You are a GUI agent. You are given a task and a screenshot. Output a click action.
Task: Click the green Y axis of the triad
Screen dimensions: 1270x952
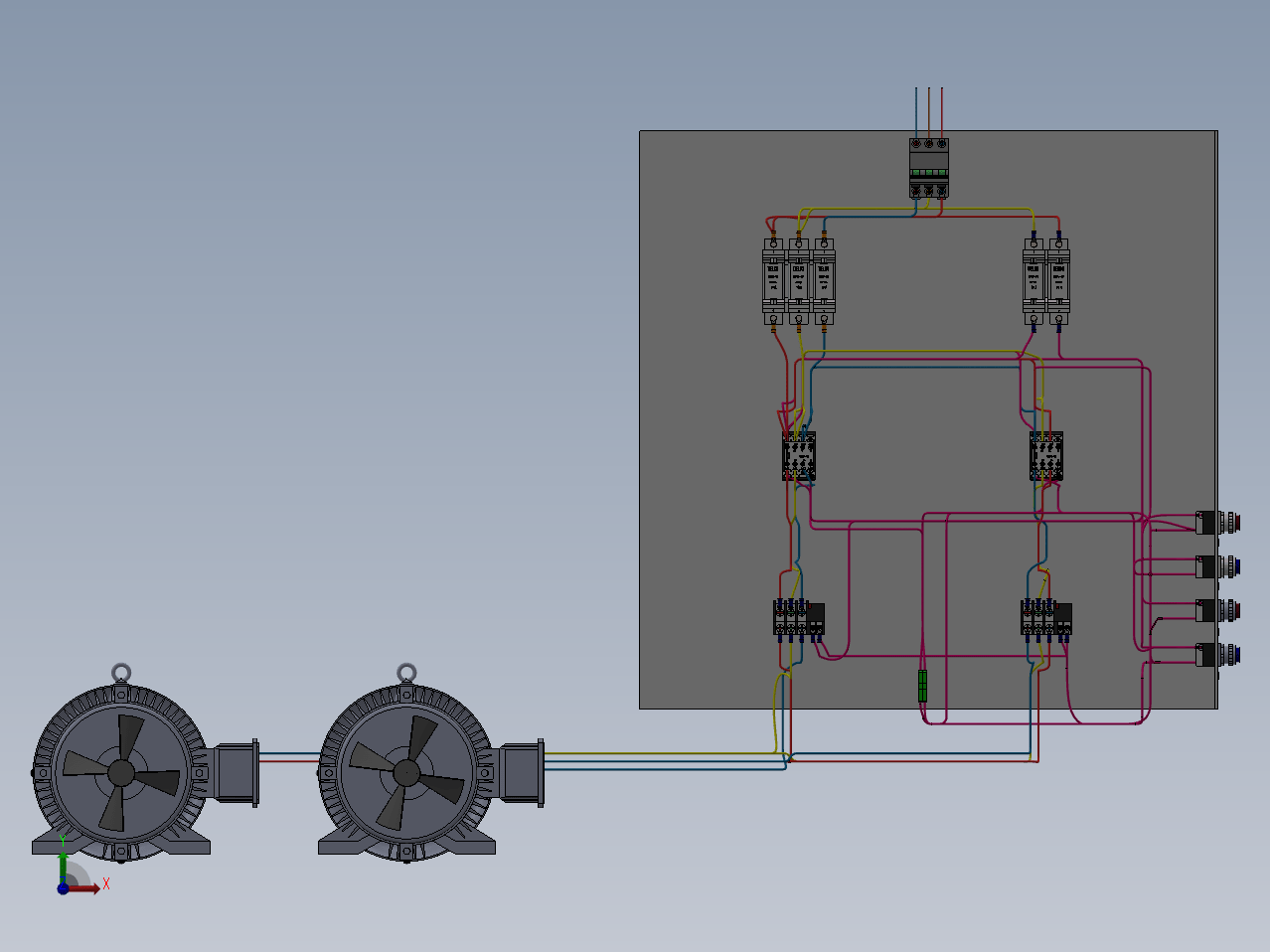tap(63, 867)
